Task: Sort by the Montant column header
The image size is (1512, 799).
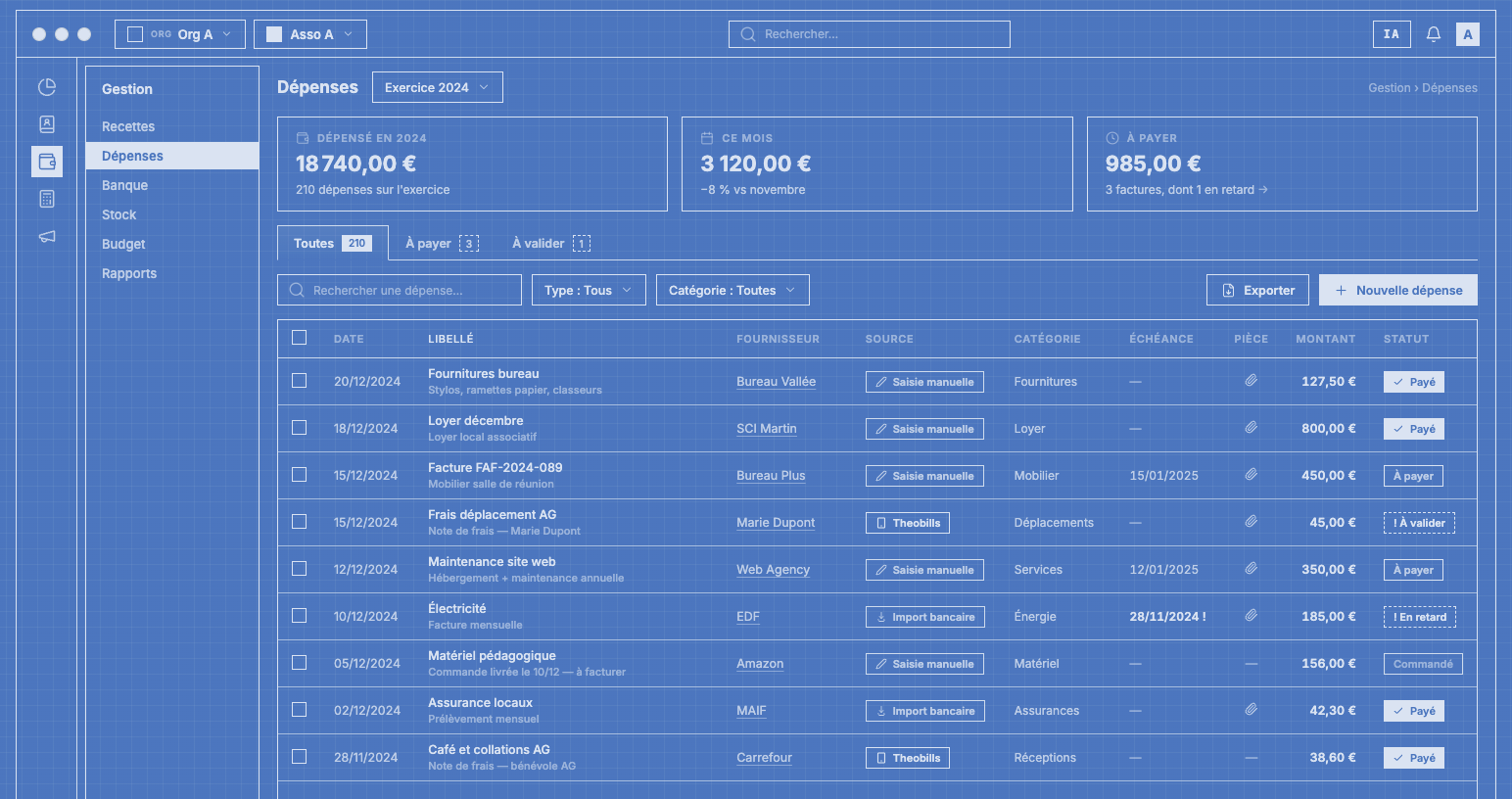Action: coord(1326,339)
